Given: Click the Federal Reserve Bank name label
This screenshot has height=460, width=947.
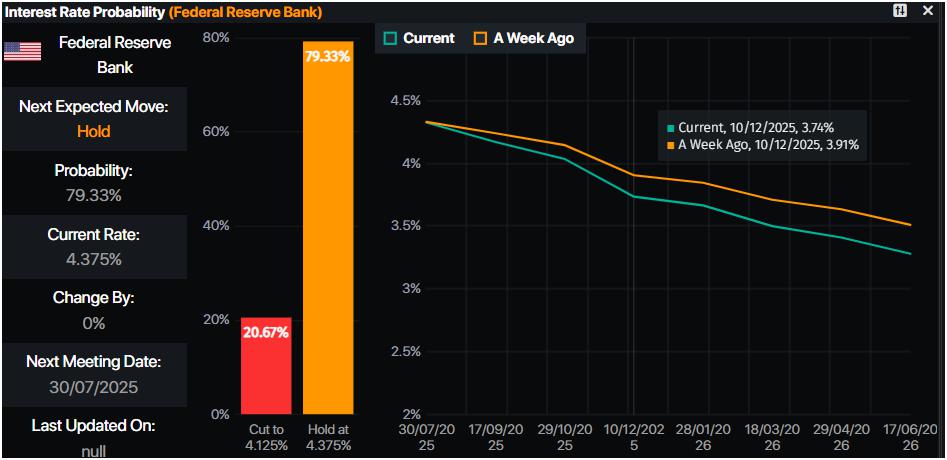Looking at the screenshot, I should (x=115, y=54).
